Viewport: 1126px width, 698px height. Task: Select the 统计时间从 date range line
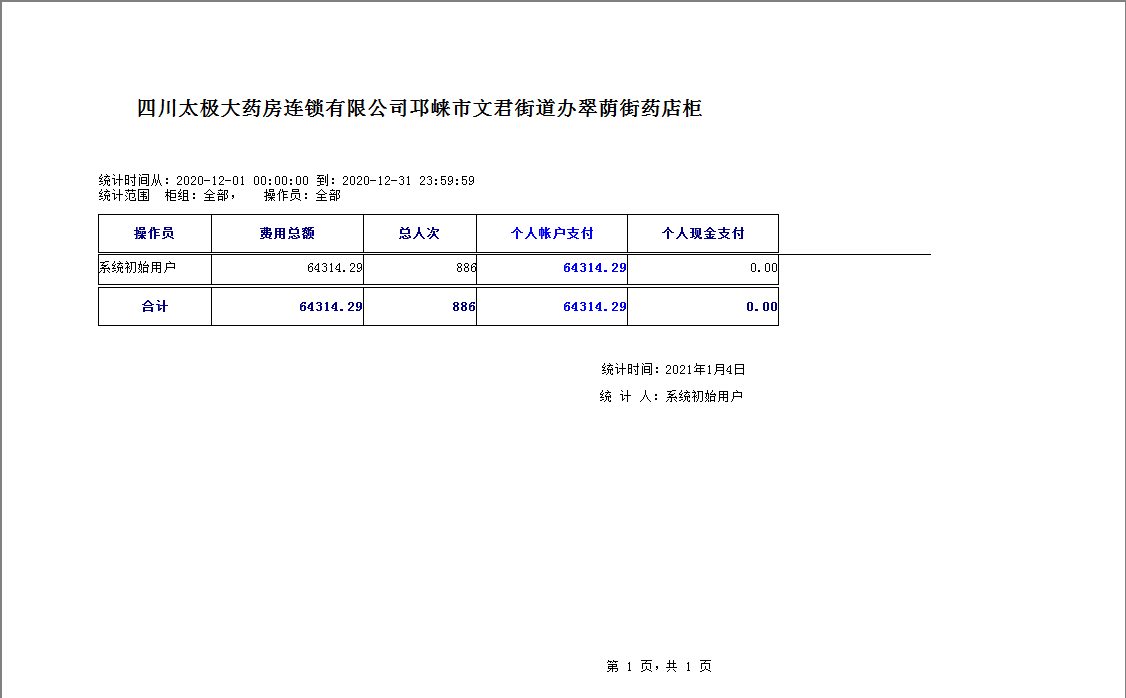[287, 181]
